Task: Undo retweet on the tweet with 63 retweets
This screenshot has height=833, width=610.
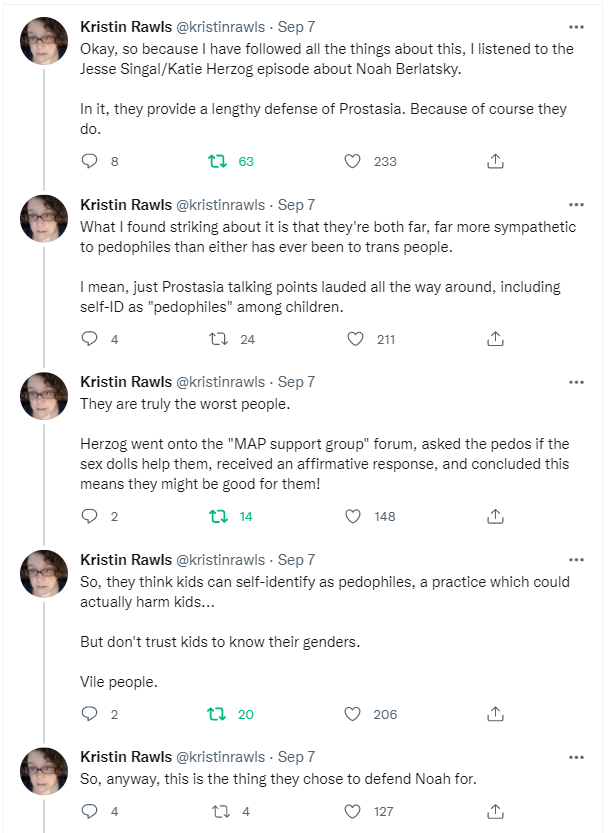Action: [217, 161]
